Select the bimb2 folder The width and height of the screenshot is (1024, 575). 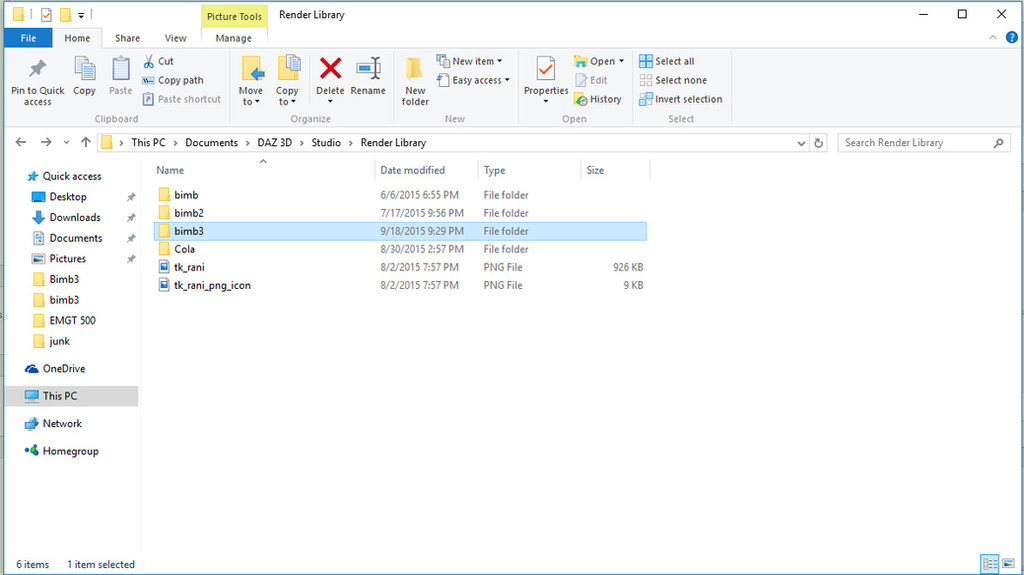tap(400, 213)
